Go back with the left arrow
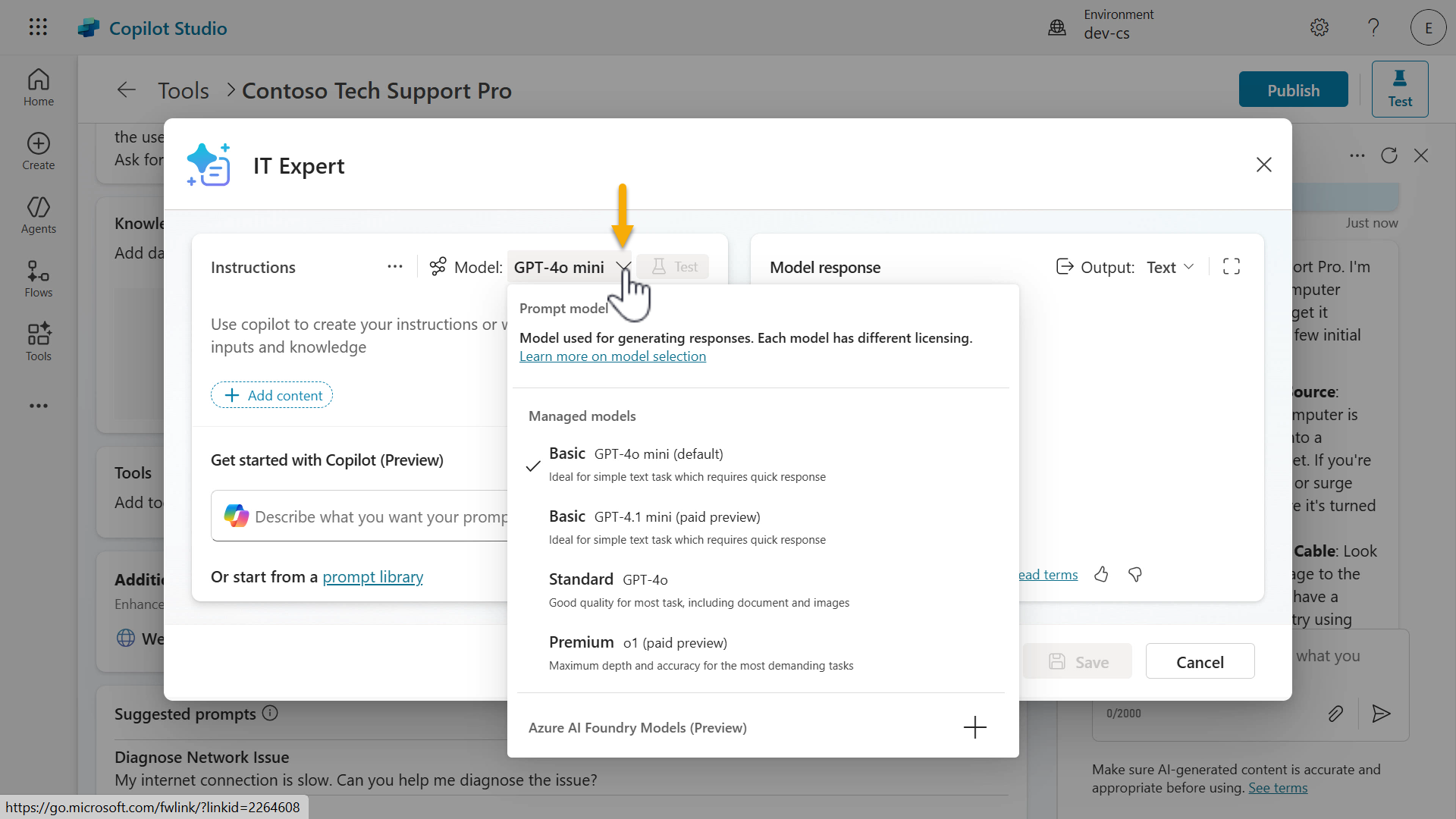This screenshot has height=819, width=1456. pyautogui.click(x=127, y=90)
